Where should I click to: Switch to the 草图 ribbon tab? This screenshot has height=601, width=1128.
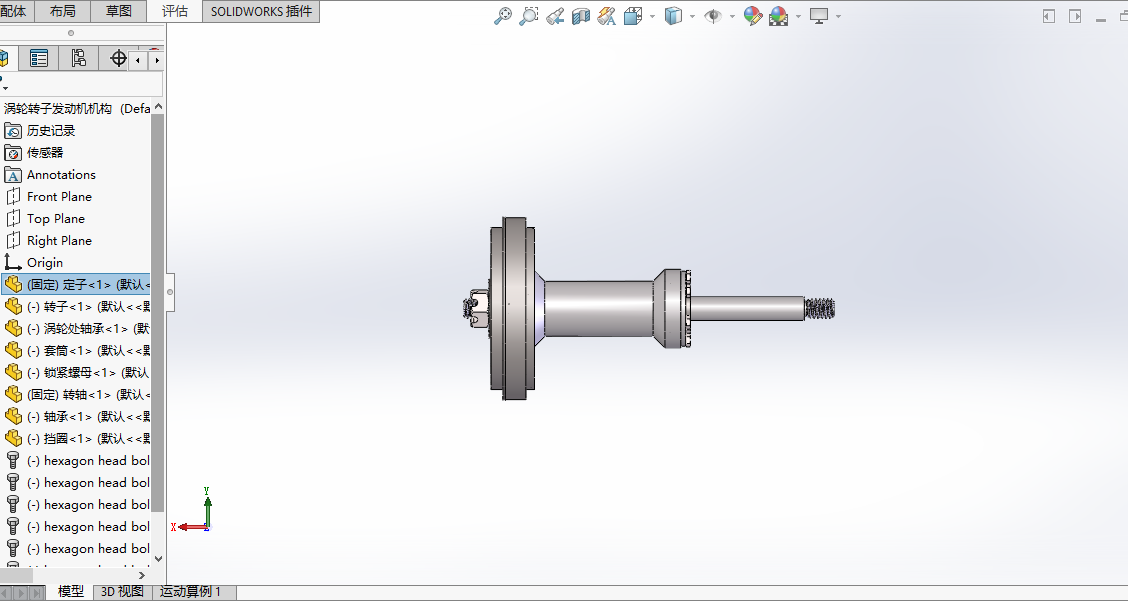pyautogui.click(x=119, y=11)
